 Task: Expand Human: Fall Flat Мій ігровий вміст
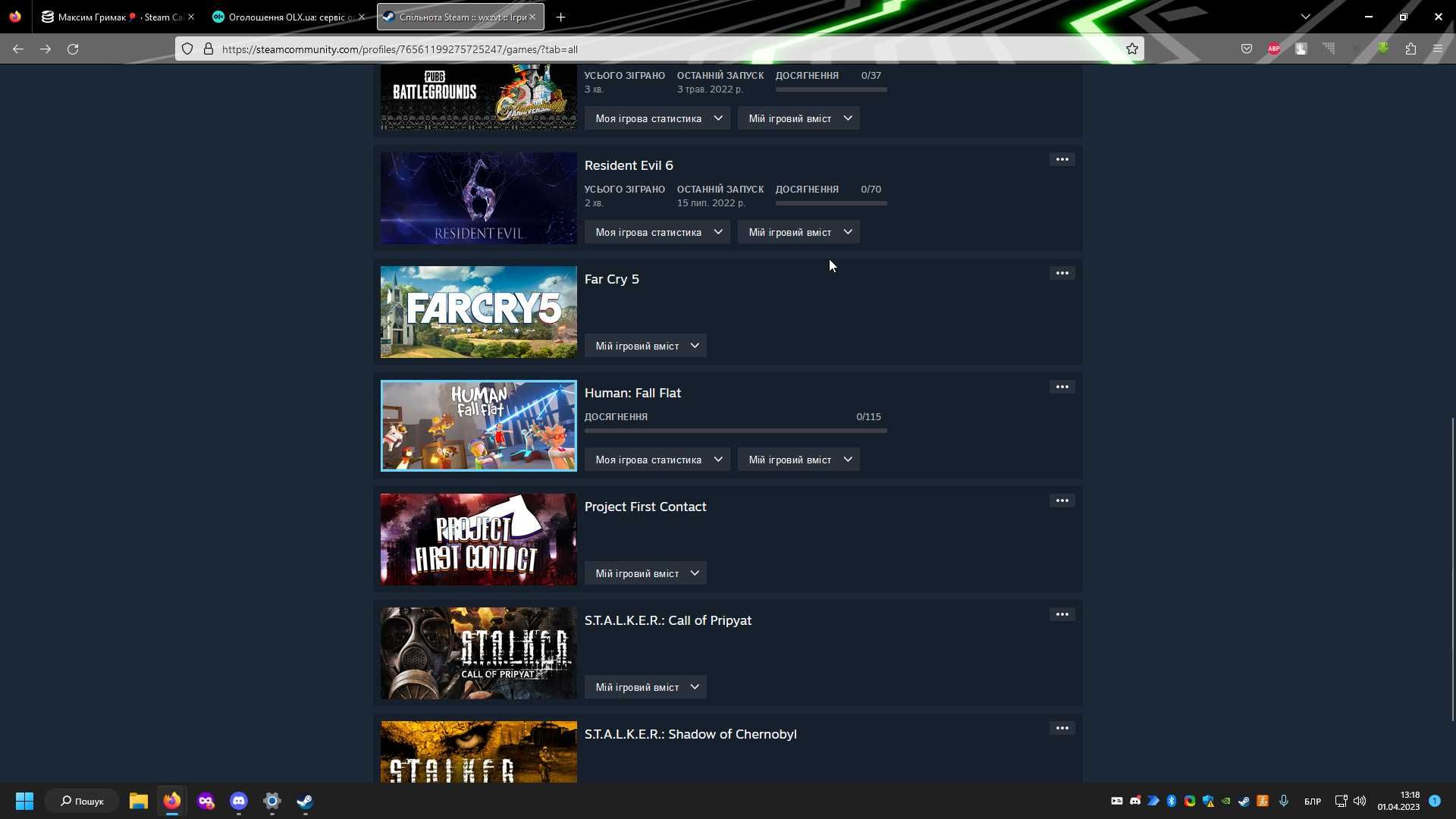coord(799,460)
